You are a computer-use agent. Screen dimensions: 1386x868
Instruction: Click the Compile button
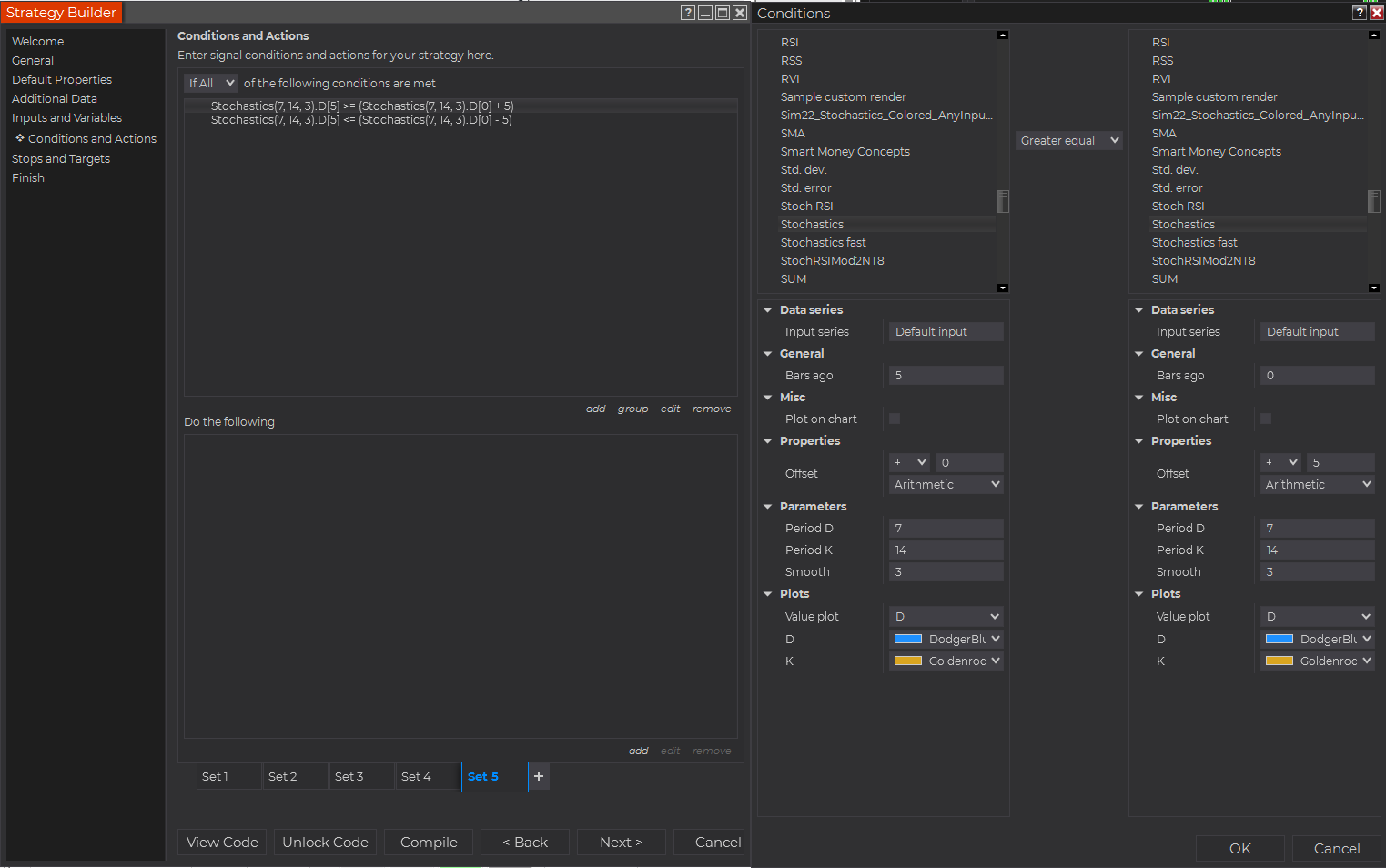(429, 843)
